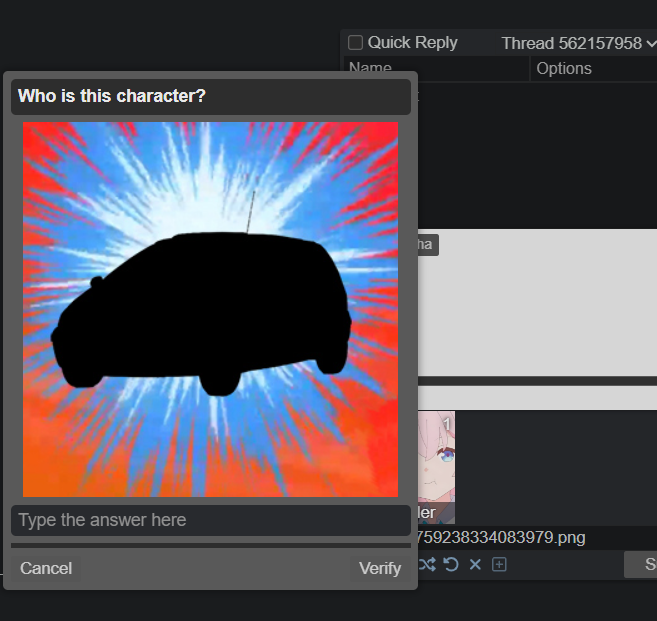Click the 'Who is this character?' heading

112,96
